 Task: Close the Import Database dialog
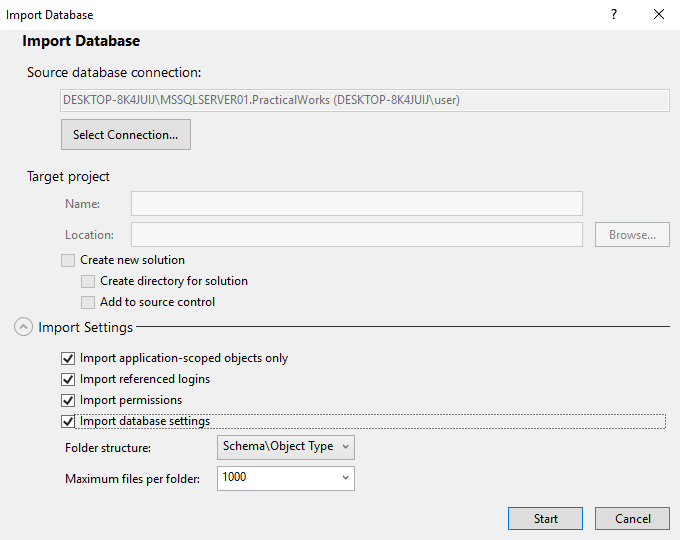(x=658, y=14)
